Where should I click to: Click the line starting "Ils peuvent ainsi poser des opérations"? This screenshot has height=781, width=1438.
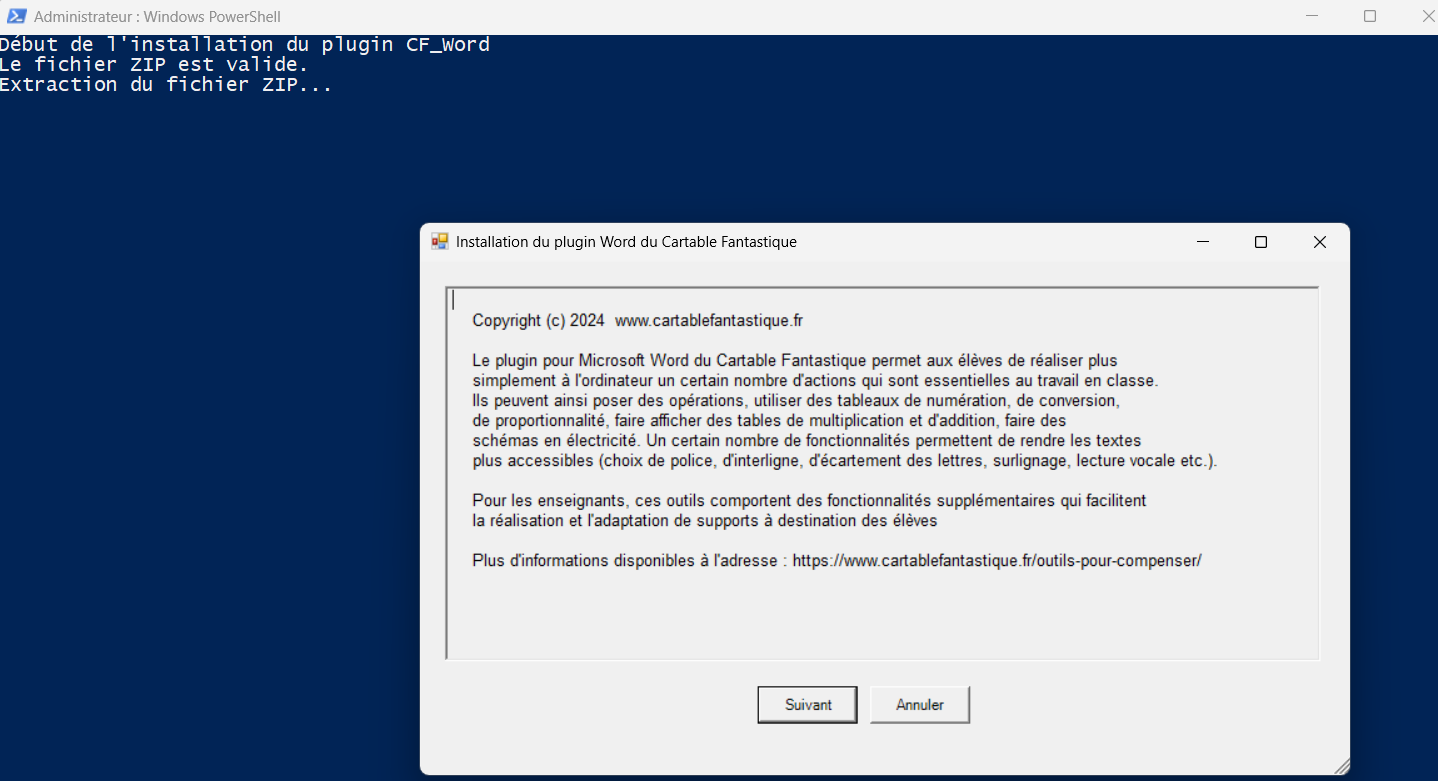point(796,401)
